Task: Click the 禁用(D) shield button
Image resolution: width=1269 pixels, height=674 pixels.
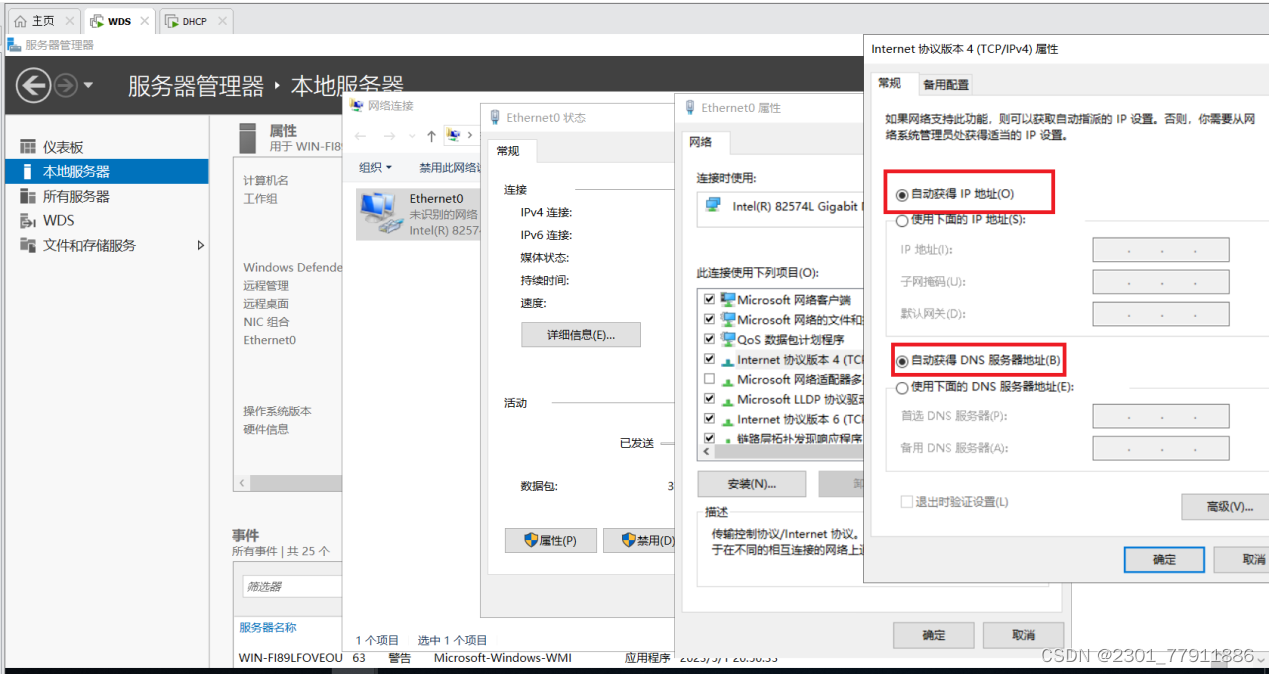Action: pos(640,540)
